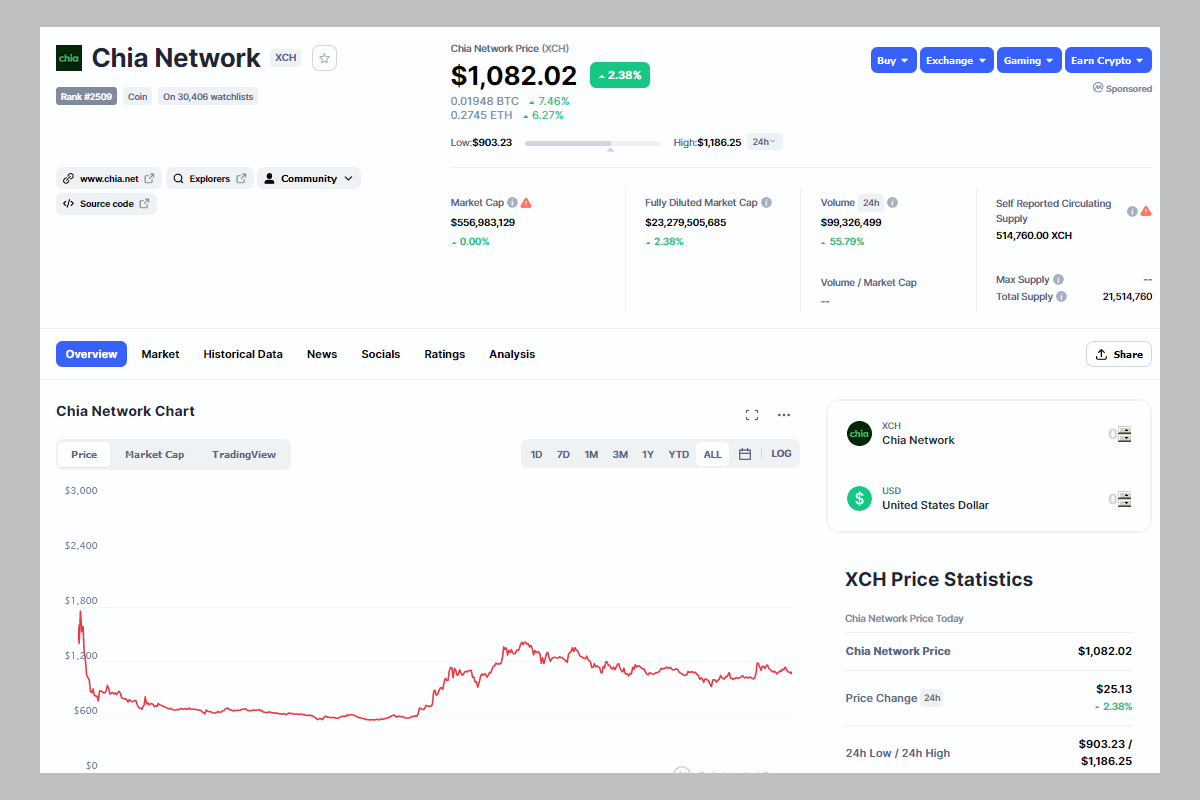Viewport: 1200px width, 800px height.
Task: Set chart range to 1Y
Action: click(x=648, y=454)
